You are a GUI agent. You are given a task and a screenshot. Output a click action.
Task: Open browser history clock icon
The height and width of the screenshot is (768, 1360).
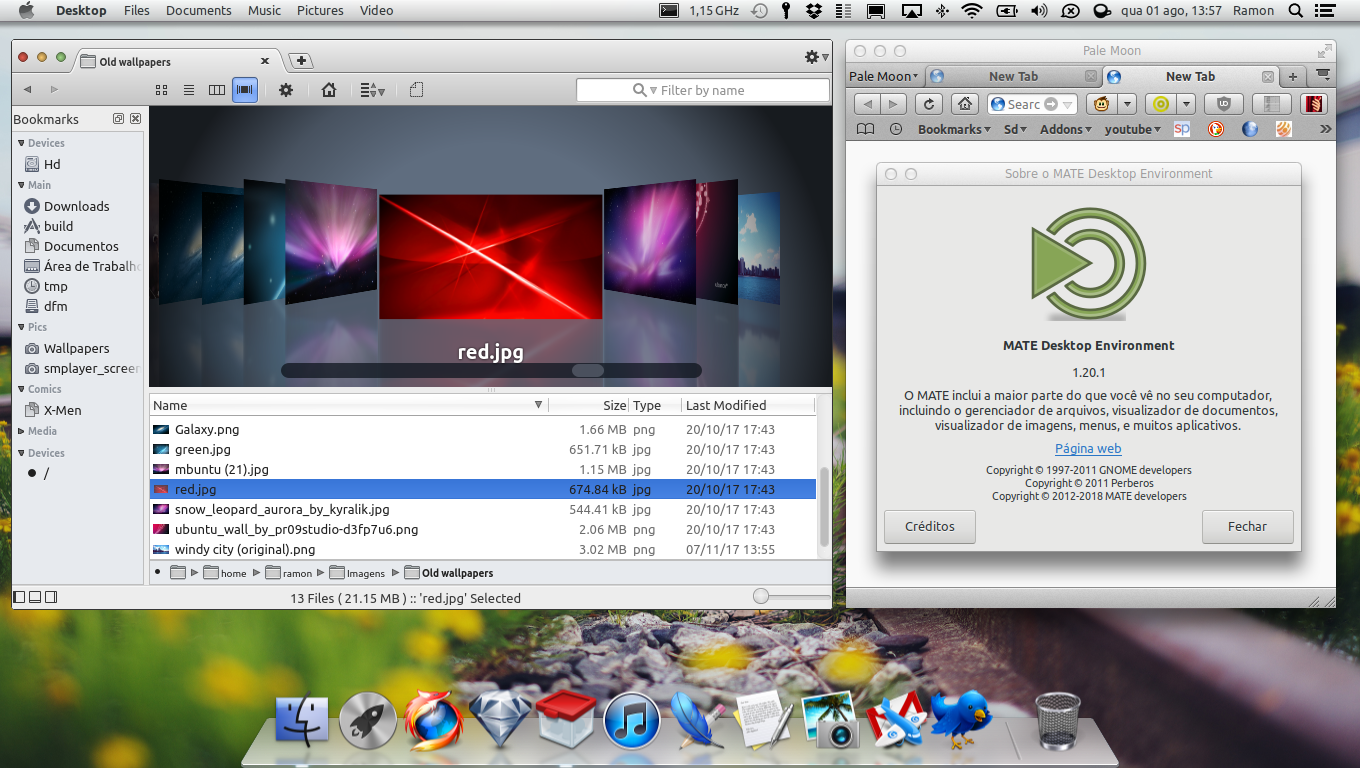pos(896,129)
